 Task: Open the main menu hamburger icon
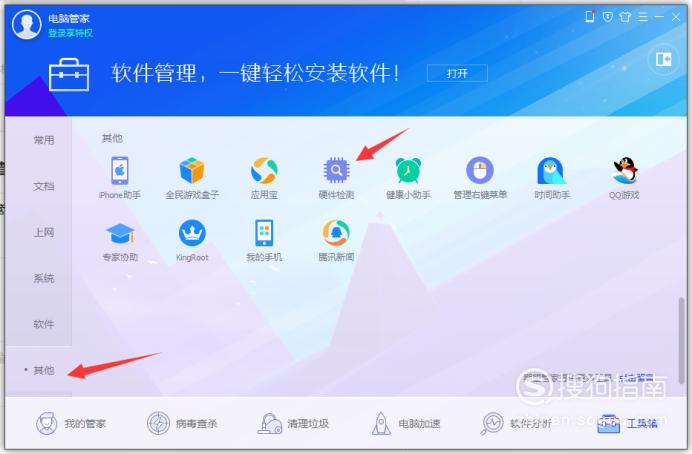(643, 17)
